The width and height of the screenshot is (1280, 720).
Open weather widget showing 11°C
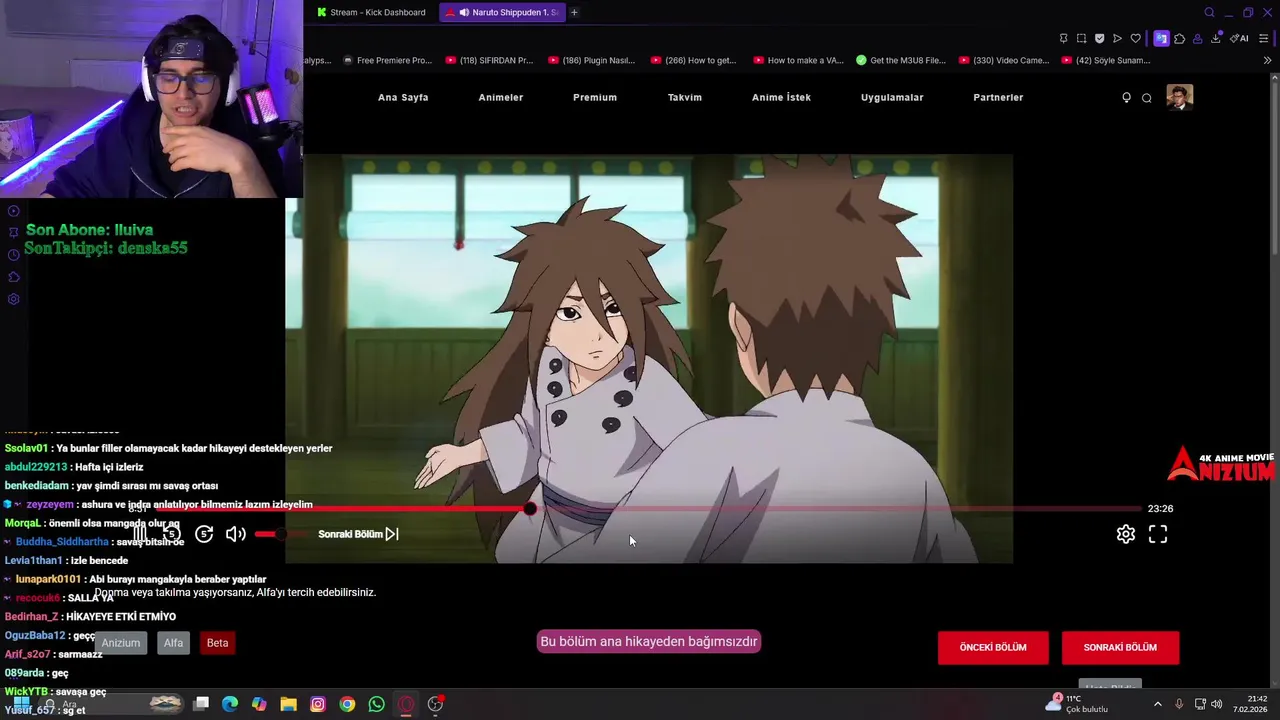[1077, 704]
